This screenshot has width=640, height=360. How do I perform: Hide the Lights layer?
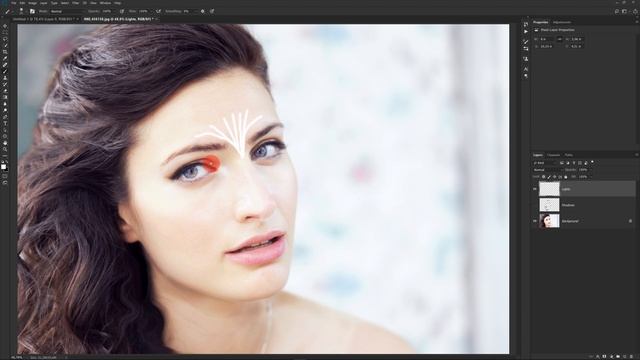click(535, 189)
